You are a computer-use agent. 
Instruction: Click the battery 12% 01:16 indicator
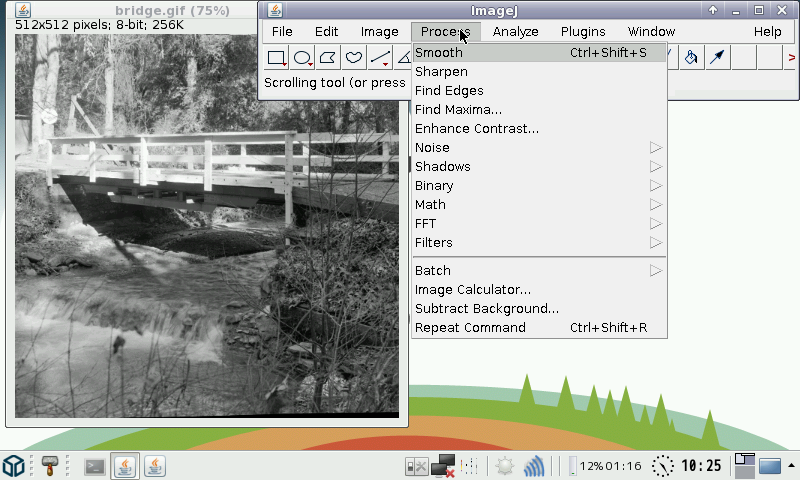605,466
